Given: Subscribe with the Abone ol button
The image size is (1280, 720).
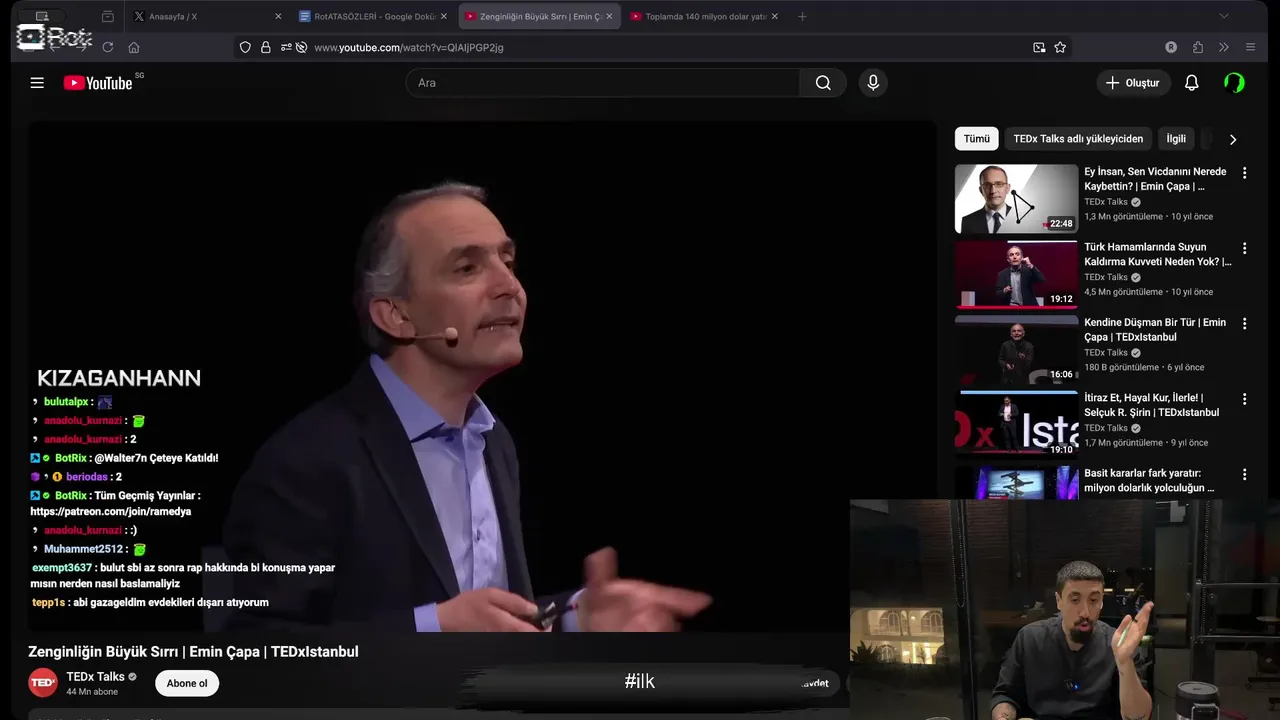Looking at the screenshot, I should pos(187,683).
